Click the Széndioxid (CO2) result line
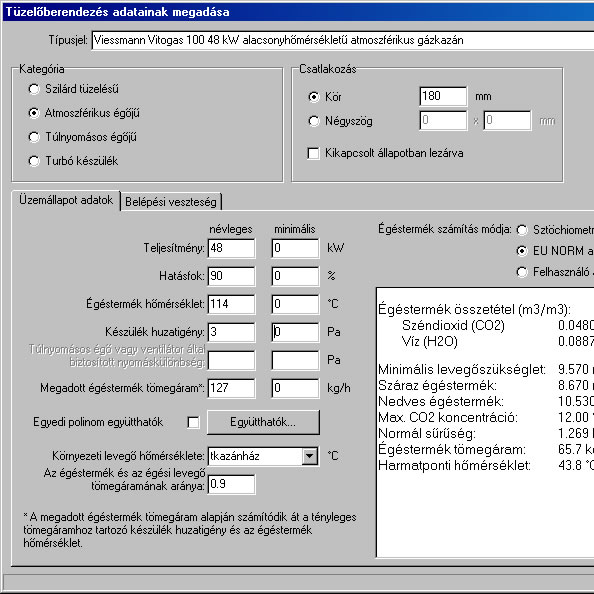594x594 pixels. tap(498, 326)
